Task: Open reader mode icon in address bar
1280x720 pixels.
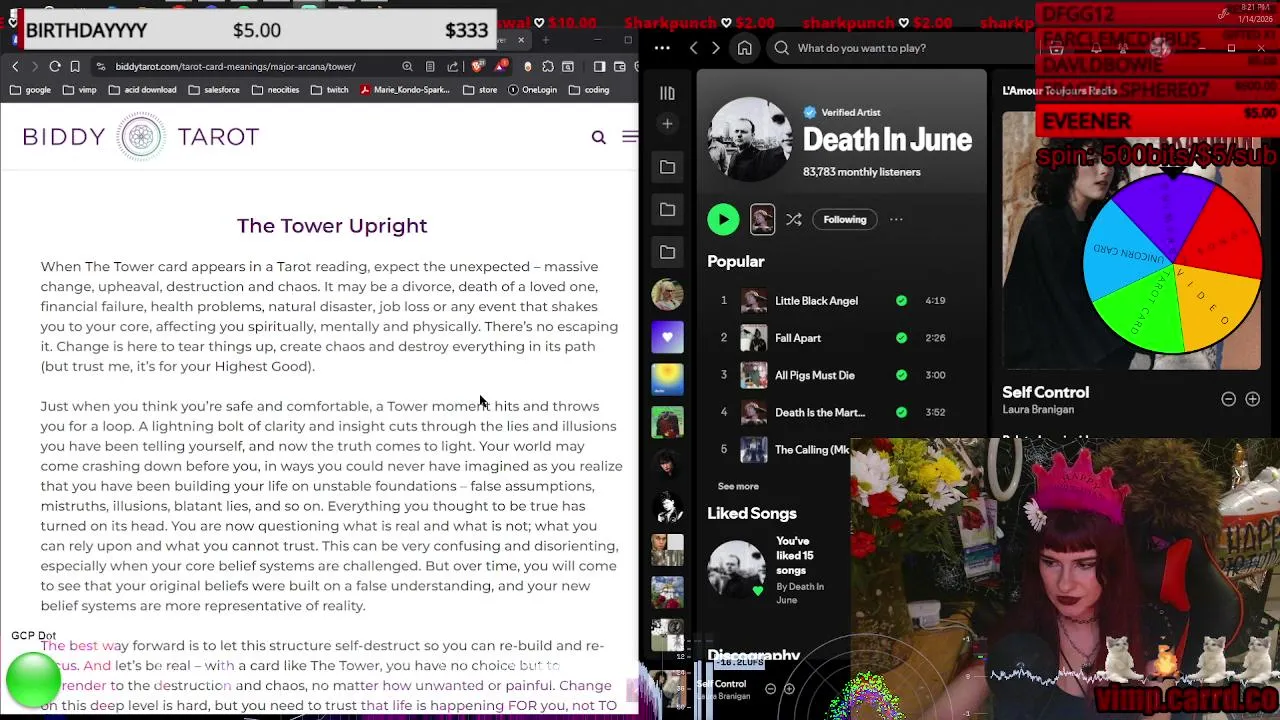Action: pos(430,66)
